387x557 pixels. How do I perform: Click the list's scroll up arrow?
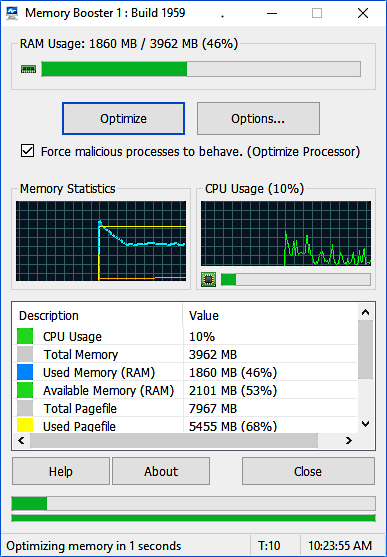(x=365, y=312)
